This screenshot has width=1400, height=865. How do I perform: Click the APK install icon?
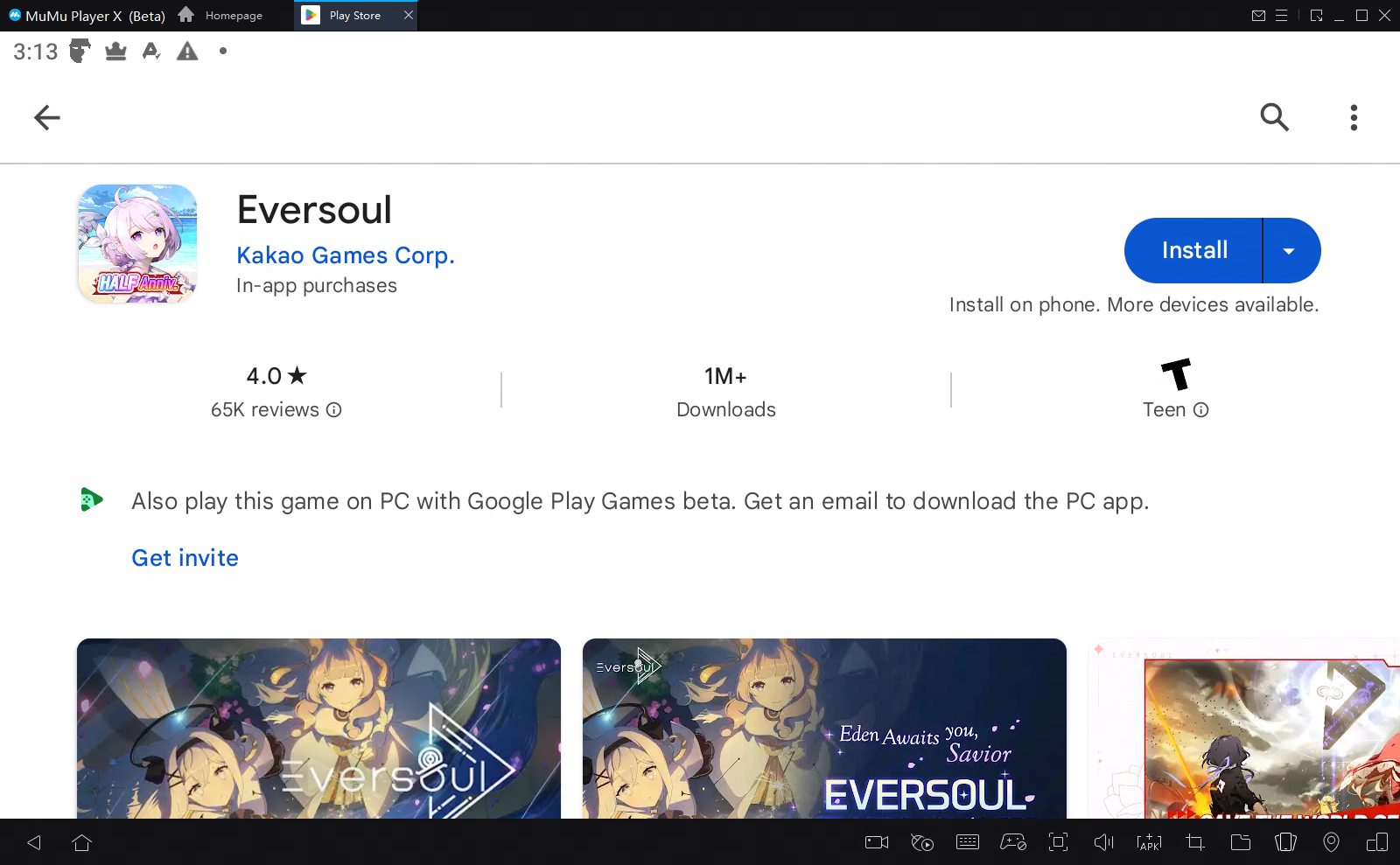coord(1148,842)
